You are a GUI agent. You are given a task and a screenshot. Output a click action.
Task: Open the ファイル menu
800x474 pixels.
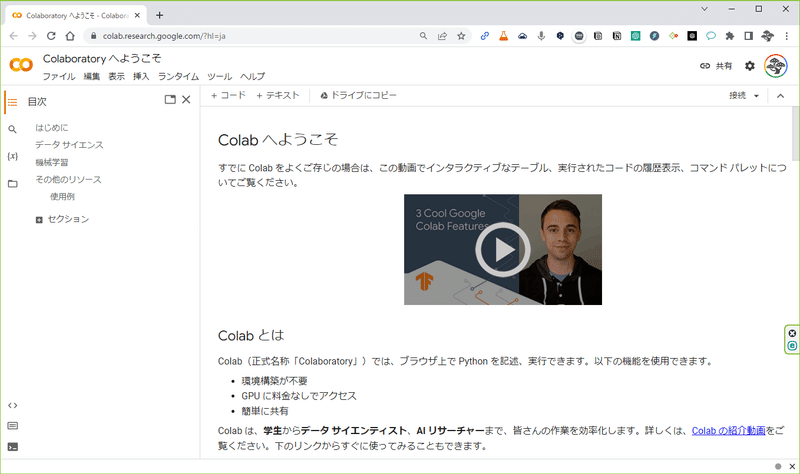coord(59,77)
